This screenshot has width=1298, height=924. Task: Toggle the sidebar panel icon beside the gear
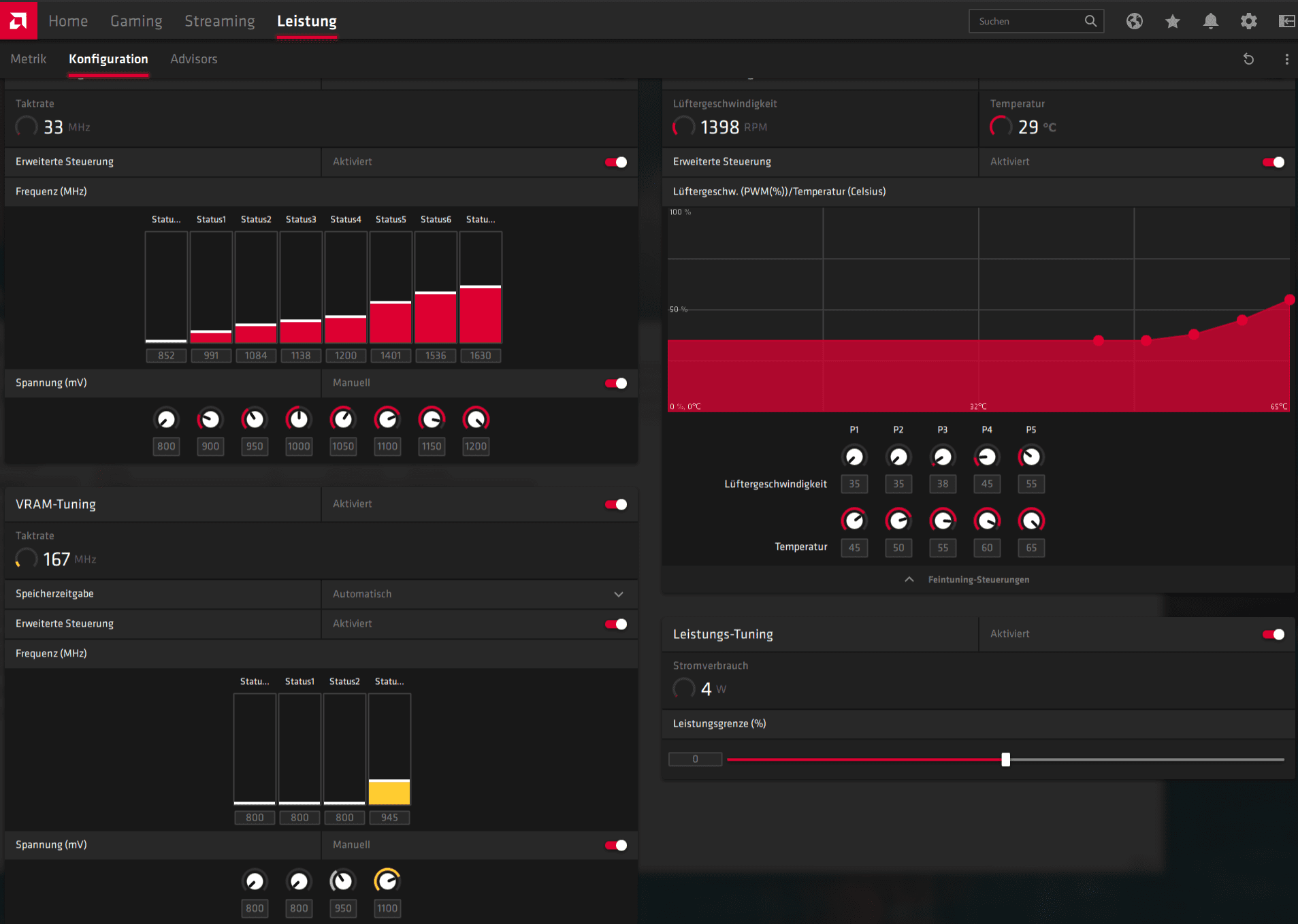[x=1286, y=21]
